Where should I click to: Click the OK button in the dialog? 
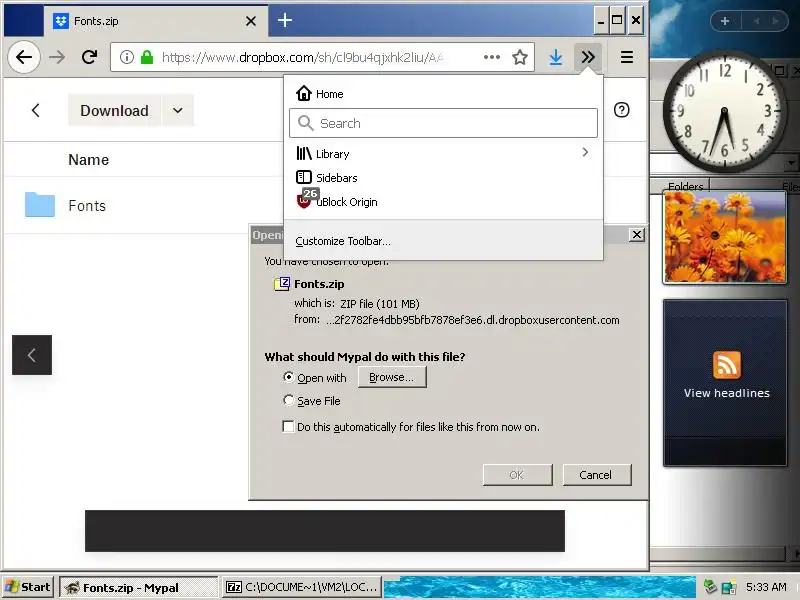pos(517,475)
